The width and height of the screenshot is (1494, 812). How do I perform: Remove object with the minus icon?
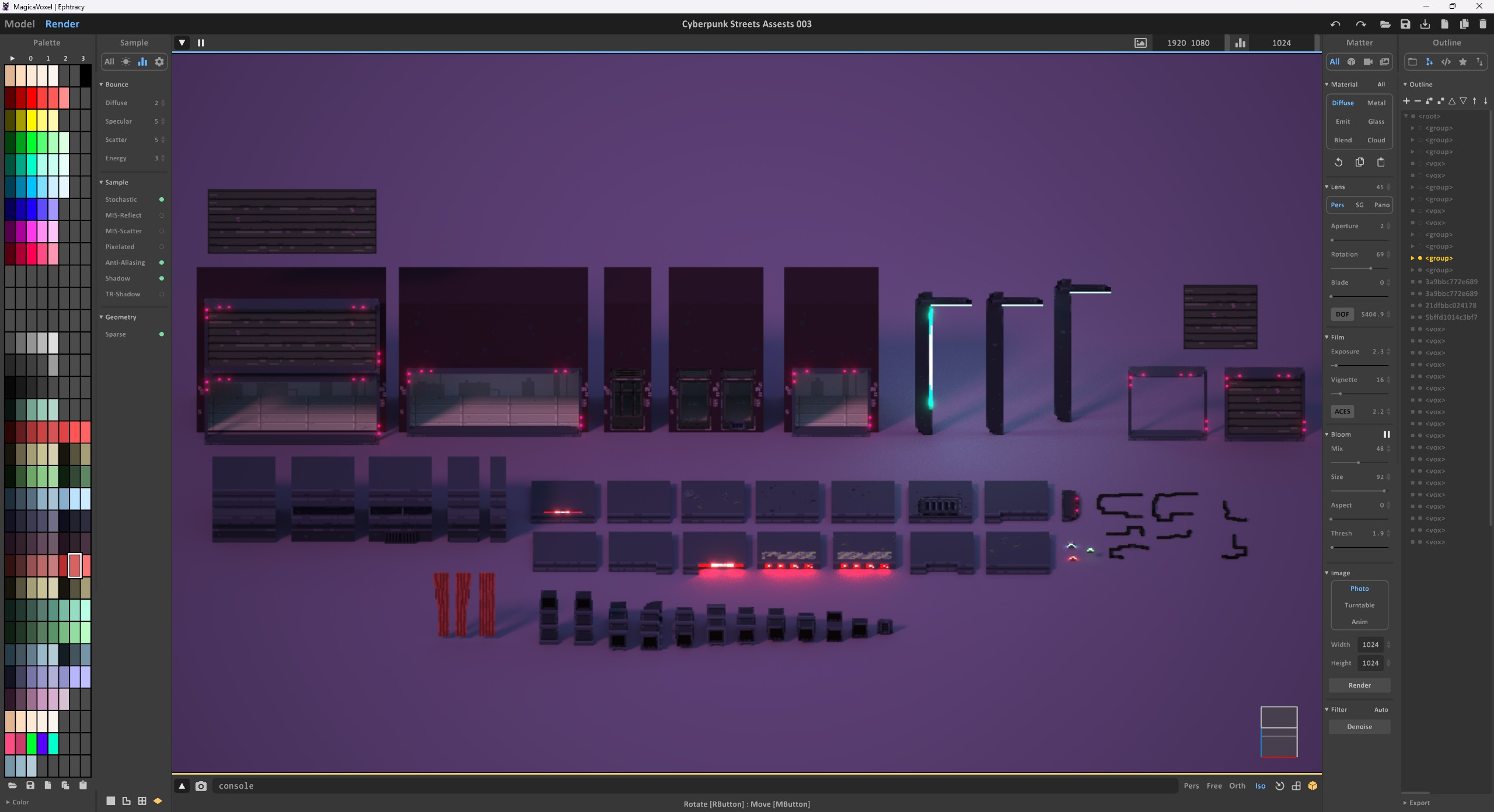click(x=1418, y=101)
